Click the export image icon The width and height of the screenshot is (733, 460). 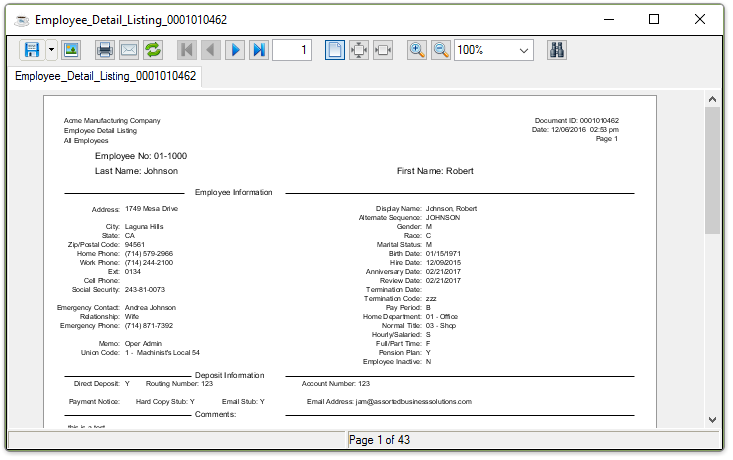(x=71, y=50)
